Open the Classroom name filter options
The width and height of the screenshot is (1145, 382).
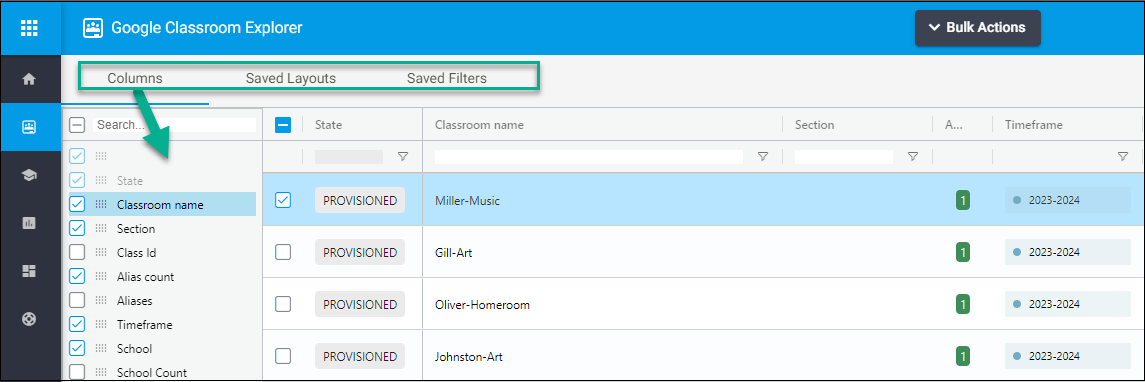(763, 156)
